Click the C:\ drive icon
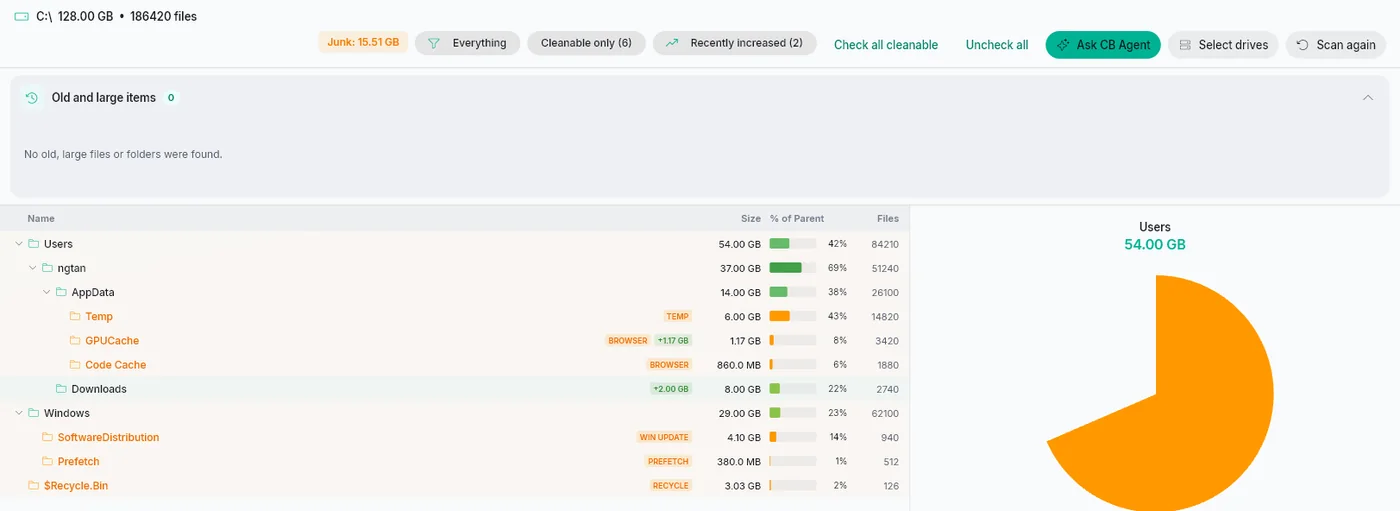This screenshot has width=1400, height=511. (21, 16)
